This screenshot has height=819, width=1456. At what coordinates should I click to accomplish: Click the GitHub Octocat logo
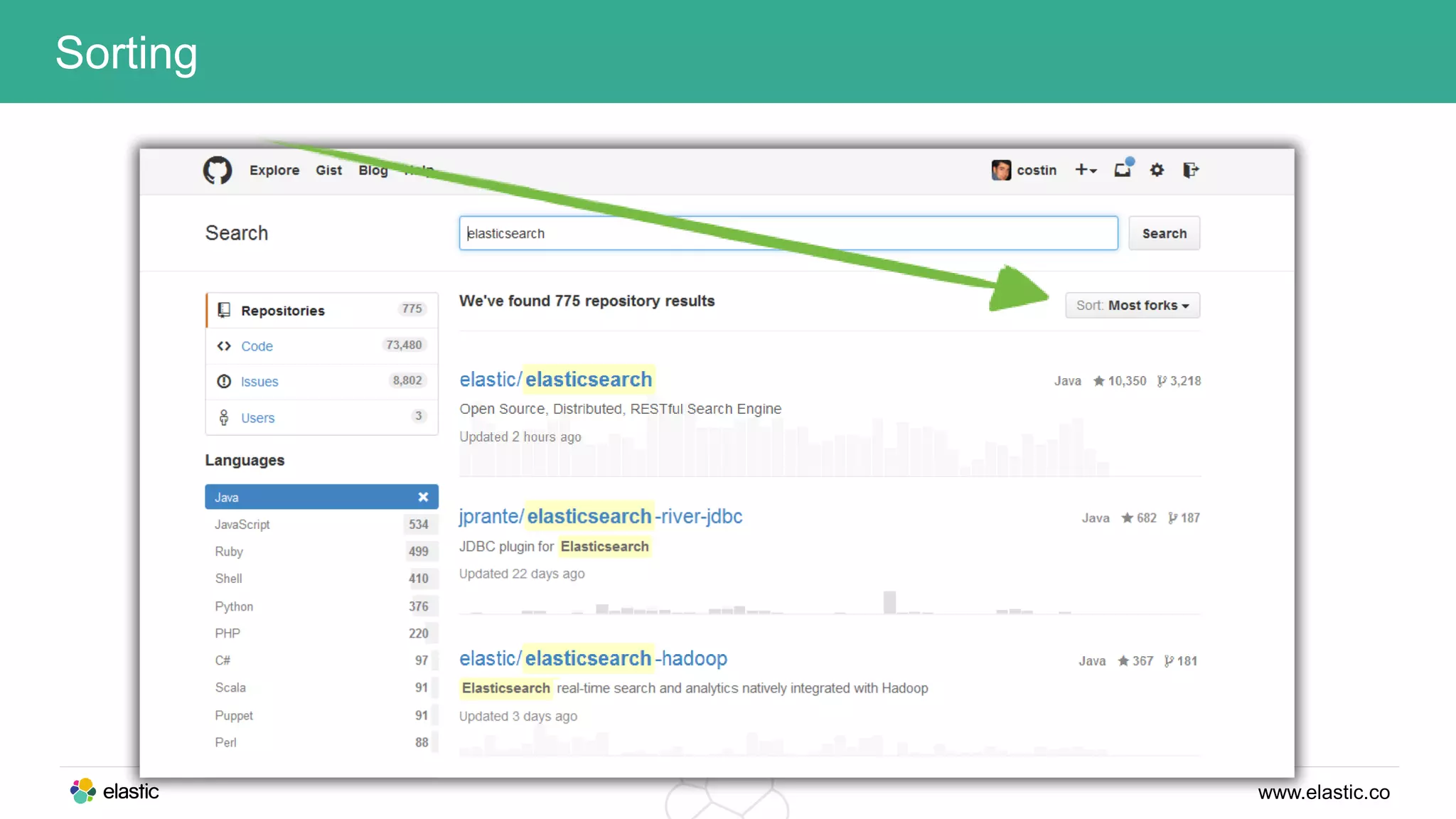pyautogui.click(x=218, y=170)
